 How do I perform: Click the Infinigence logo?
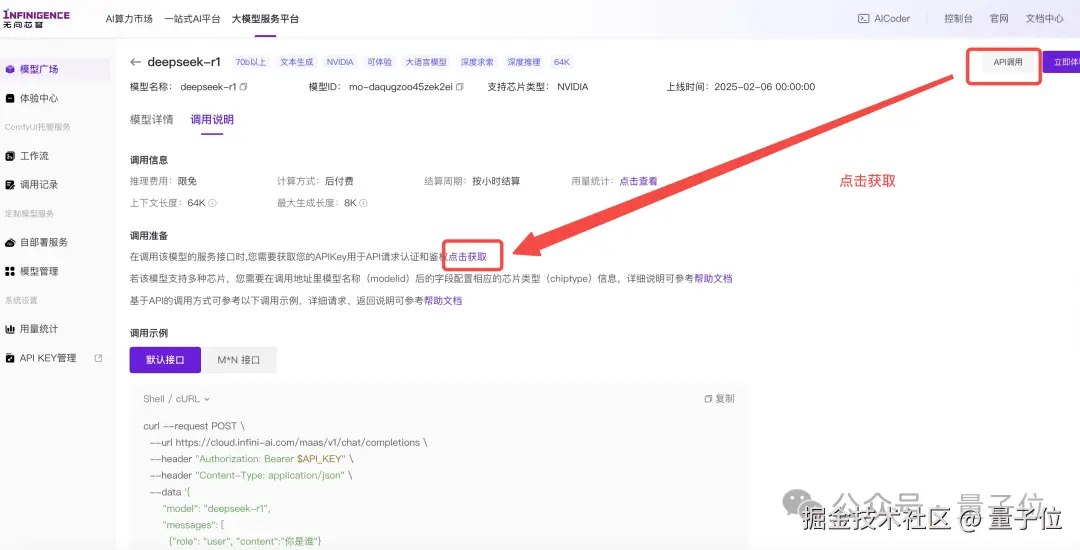(x=36, y=18)
